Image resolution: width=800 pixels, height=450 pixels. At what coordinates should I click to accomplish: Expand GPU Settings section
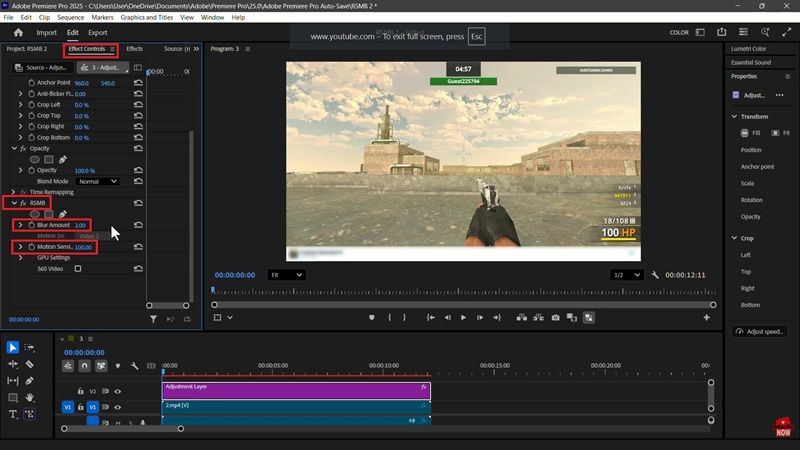20,258
